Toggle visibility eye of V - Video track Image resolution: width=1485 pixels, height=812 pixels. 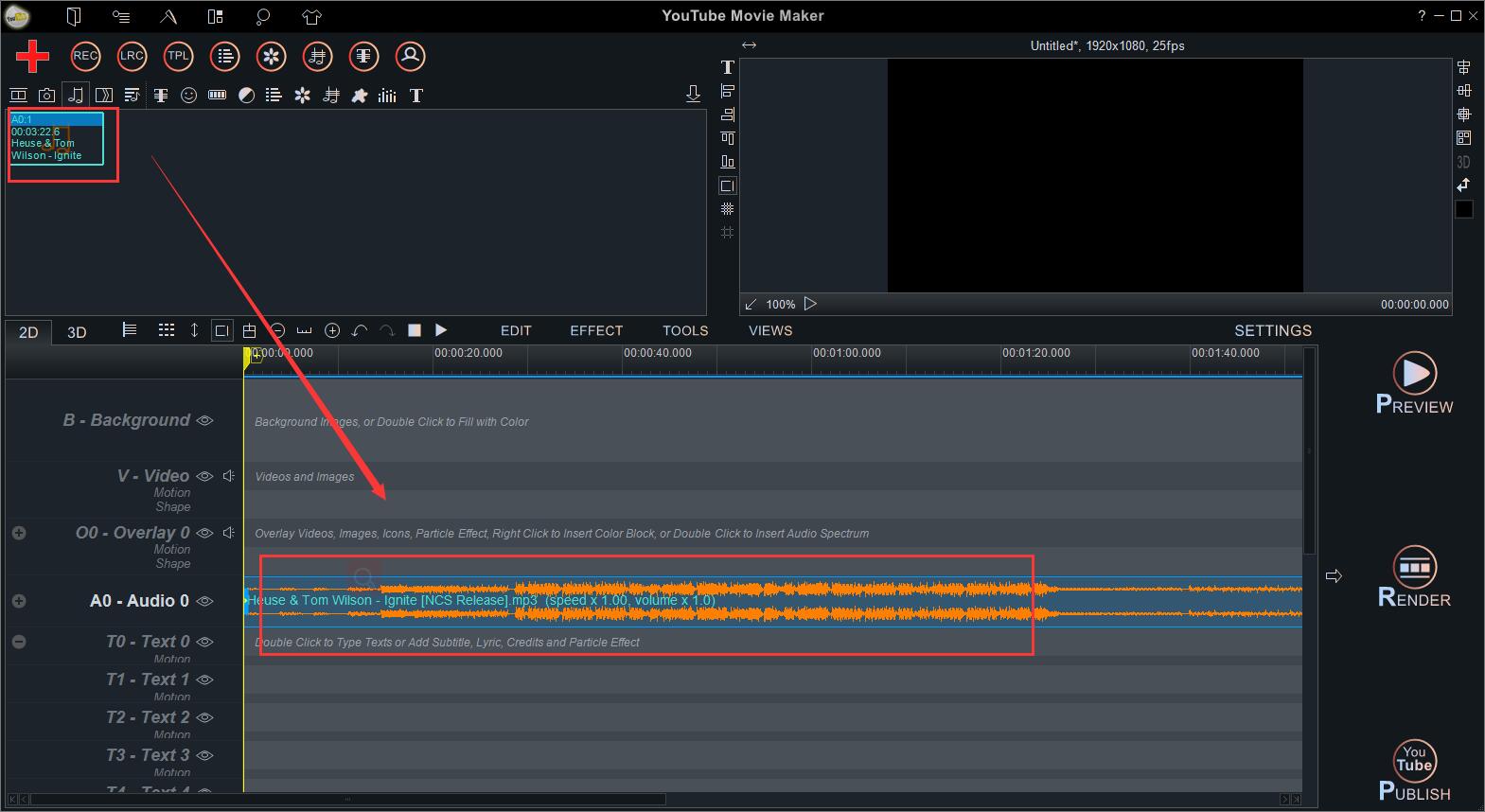(x=204, y=476)
